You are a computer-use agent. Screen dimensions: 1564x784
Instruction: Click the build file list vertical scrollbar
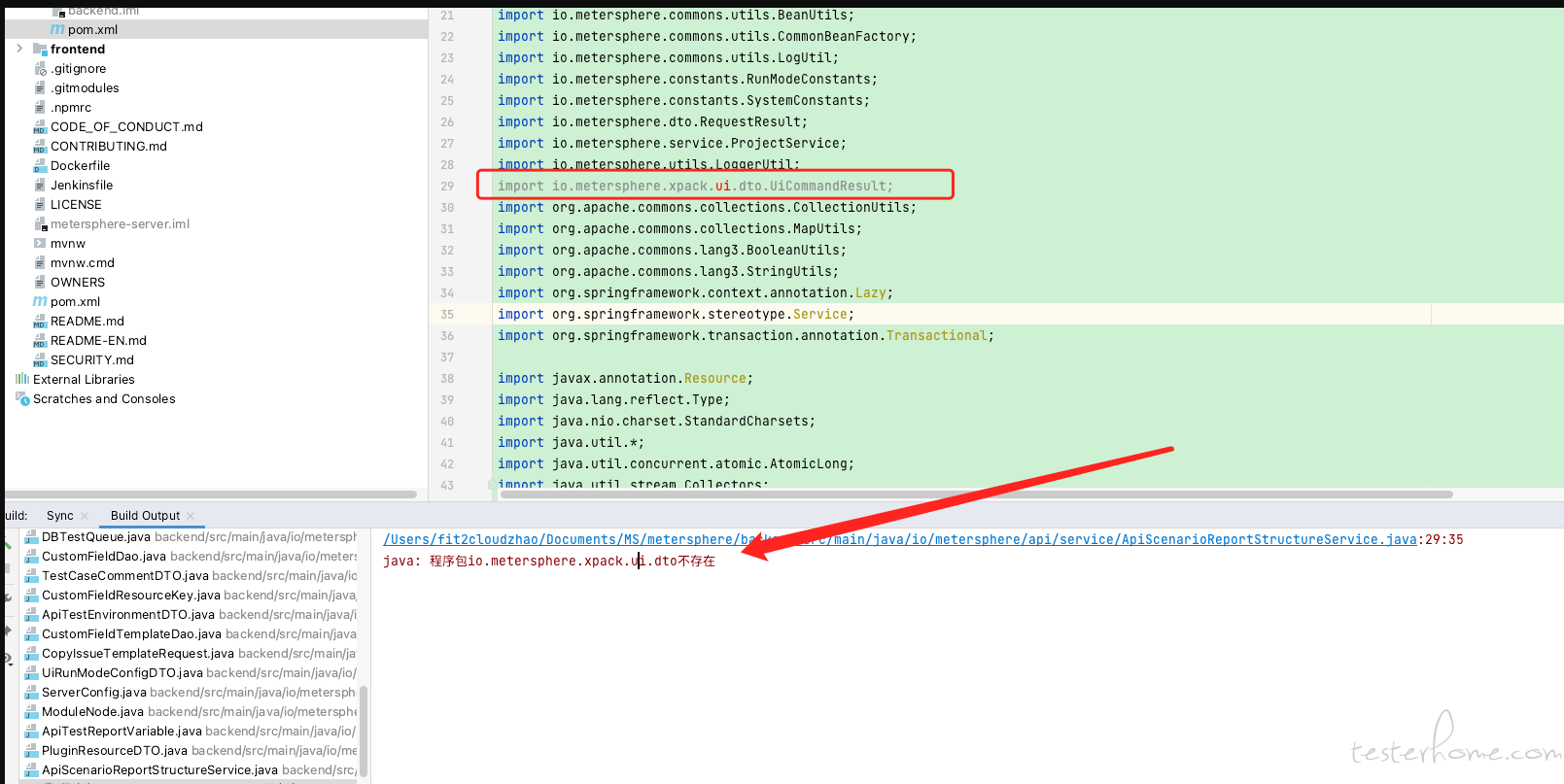(x=364, y=732)
